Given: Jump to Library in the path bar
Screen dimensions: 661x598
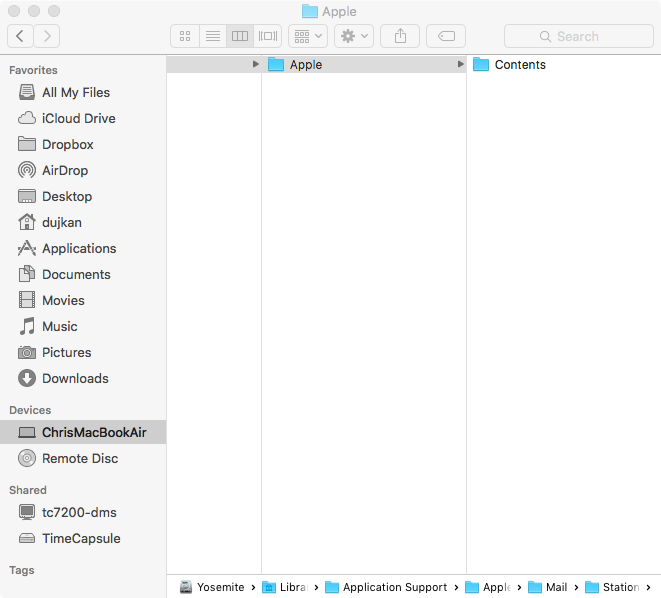Looking at the screenshot, I should [285, 587].
